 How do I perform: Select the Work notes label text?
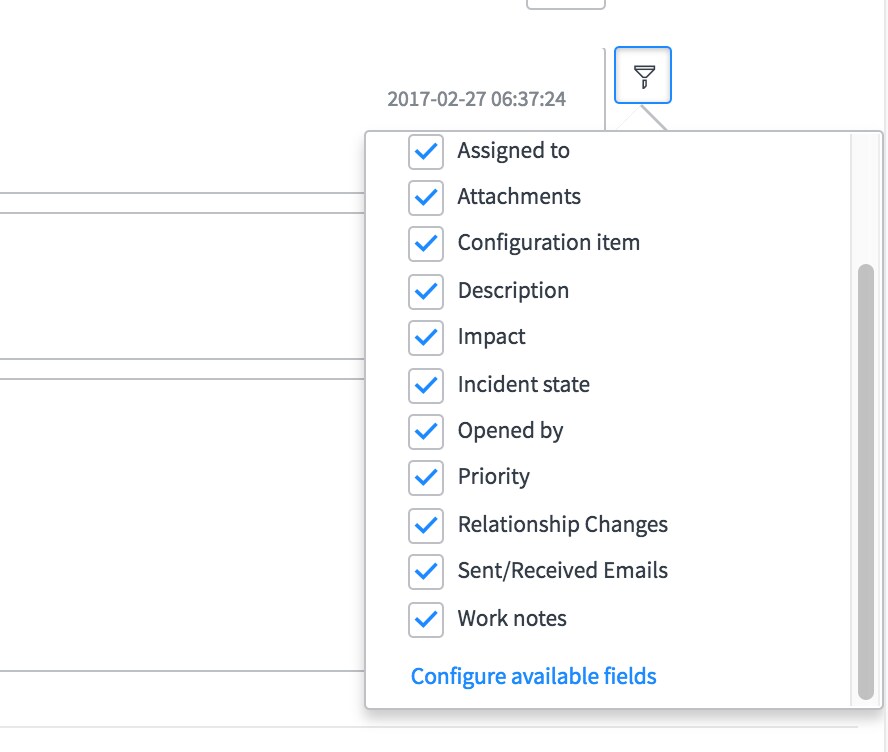tap(512, 618)
